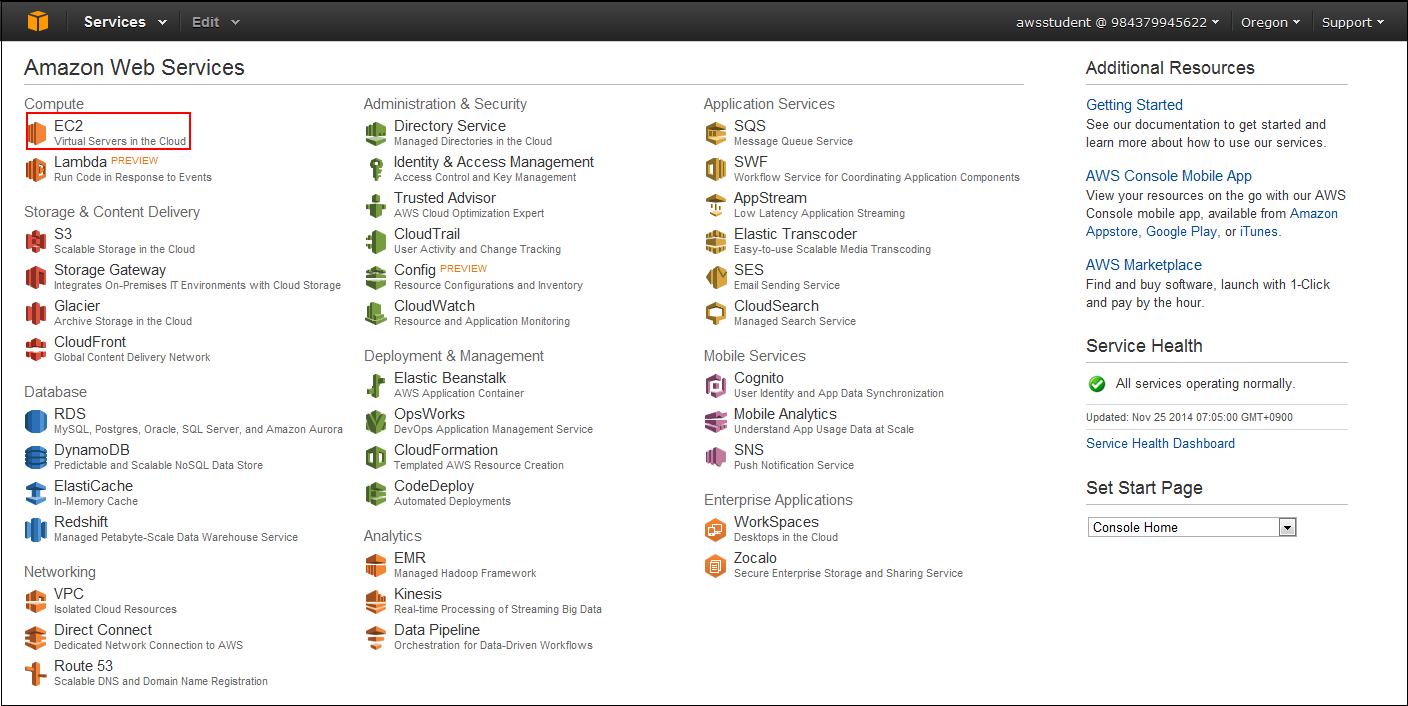This screenshot has width=1408, height=706.
Task: Open the Oregon region selector
Action: [x=1270, y=22]
